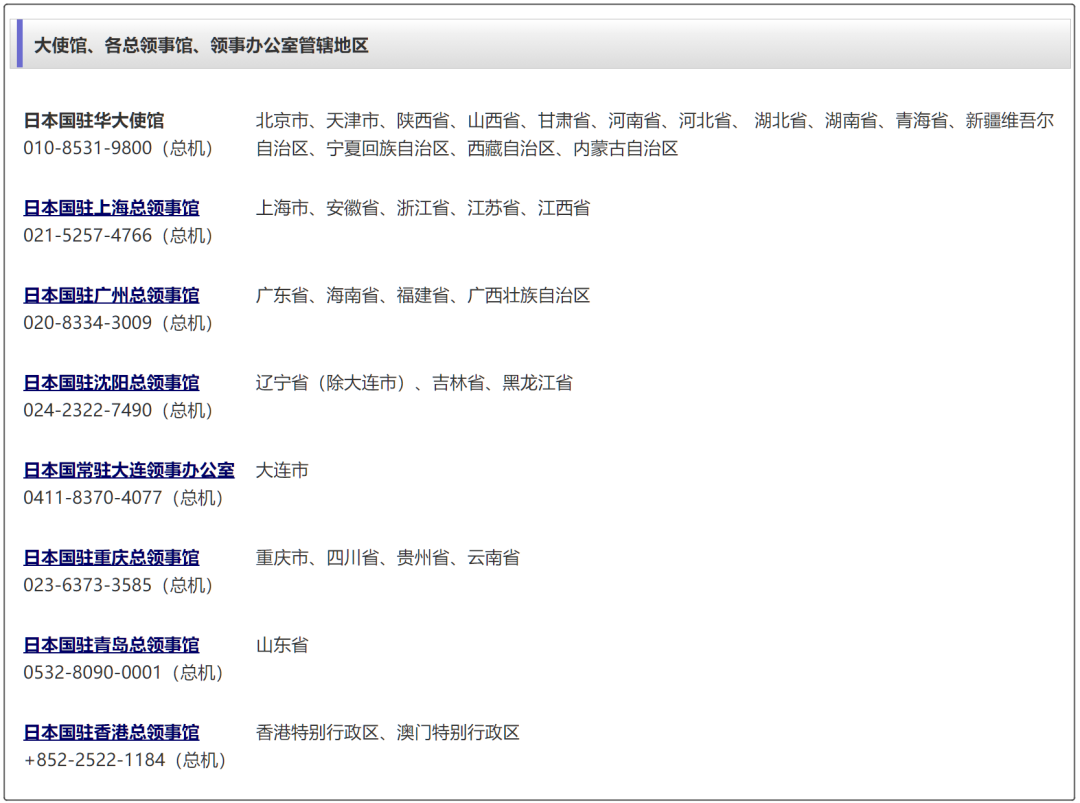This screenshot has height=803, width=1080.
Task: Click the 香港特别行政区、澳门特别行政区 jurisdiction text
Action: tap(388, 732)
